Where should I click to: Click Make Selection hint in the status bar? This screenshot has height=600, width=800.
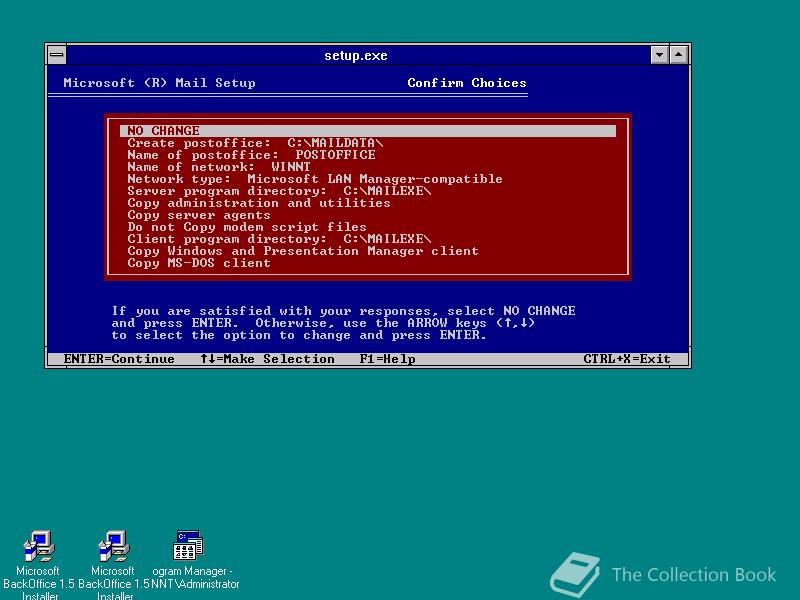(x=267, y=359)
